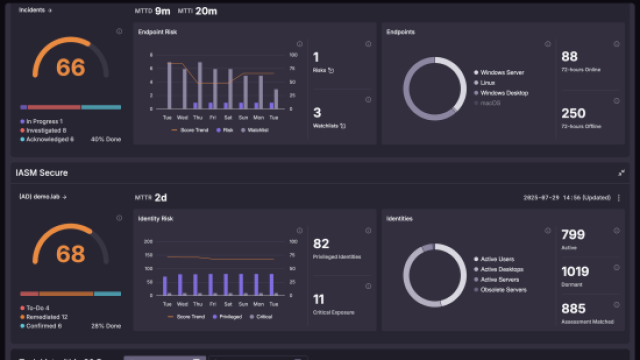Toggle Linux in Endpoints legend
Screen dimensions: 640x360
[484, 83]
